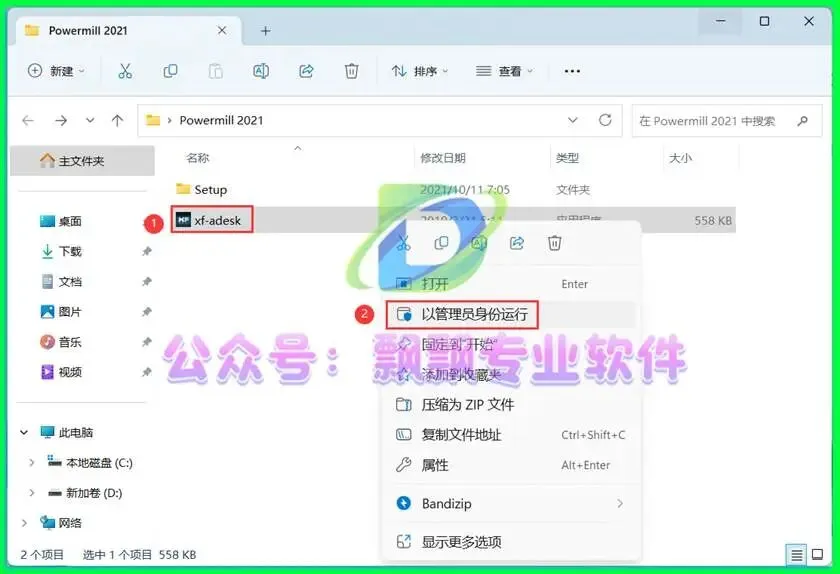Choose 压缩为 ZIP 文件 in the context menu
The width and height of the screenshot is (840, 574).
(512, 405)
